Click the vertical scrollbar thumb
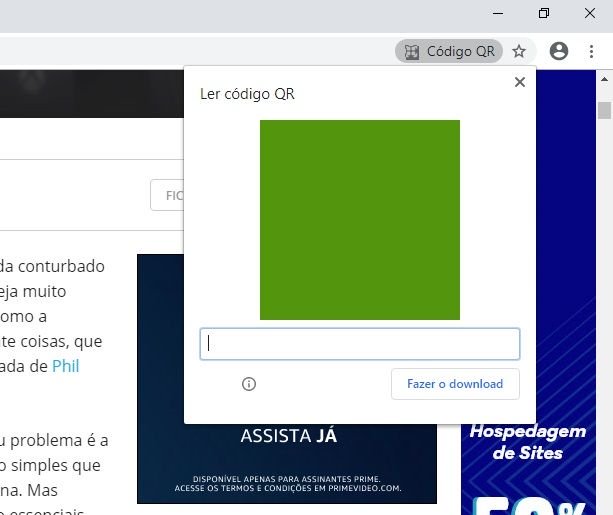This screenshot has width=613, height=515. click(x=604, y=110)
